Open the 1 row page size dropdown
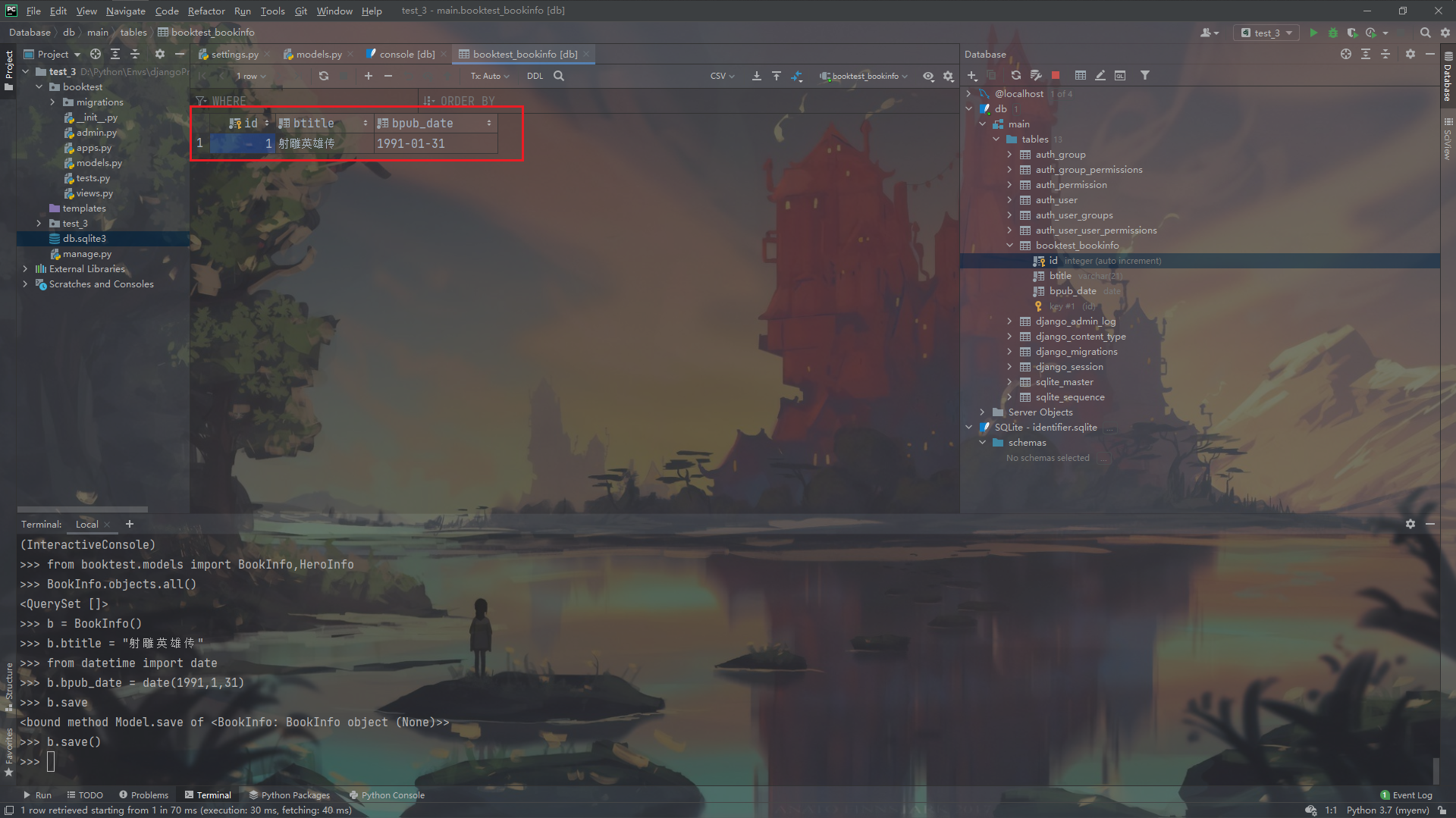This screenshot has height=818, width=1456. point(251,76)
